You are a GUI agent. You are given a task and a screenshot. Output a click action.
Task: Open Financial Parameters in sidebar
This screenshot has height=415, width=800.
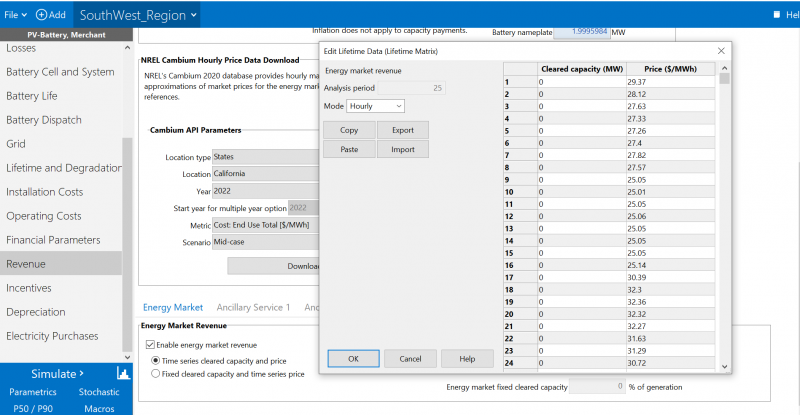(x=53, y=240)
